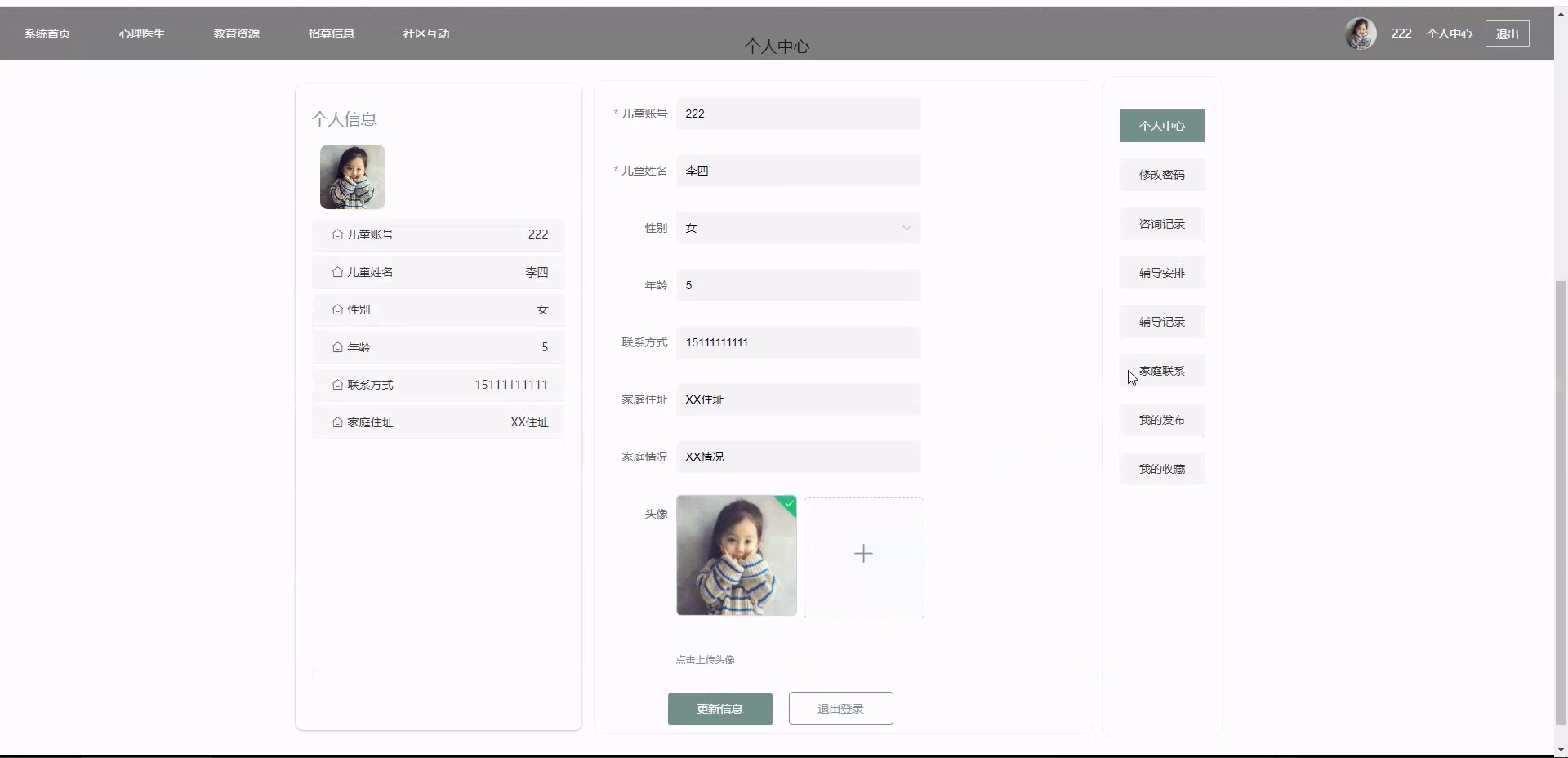Image resolution: width=1568 pixels, height=758 pixels.
Task: Select the 修改密码 sidebar tab
Action: click(x=1162, y=175)
